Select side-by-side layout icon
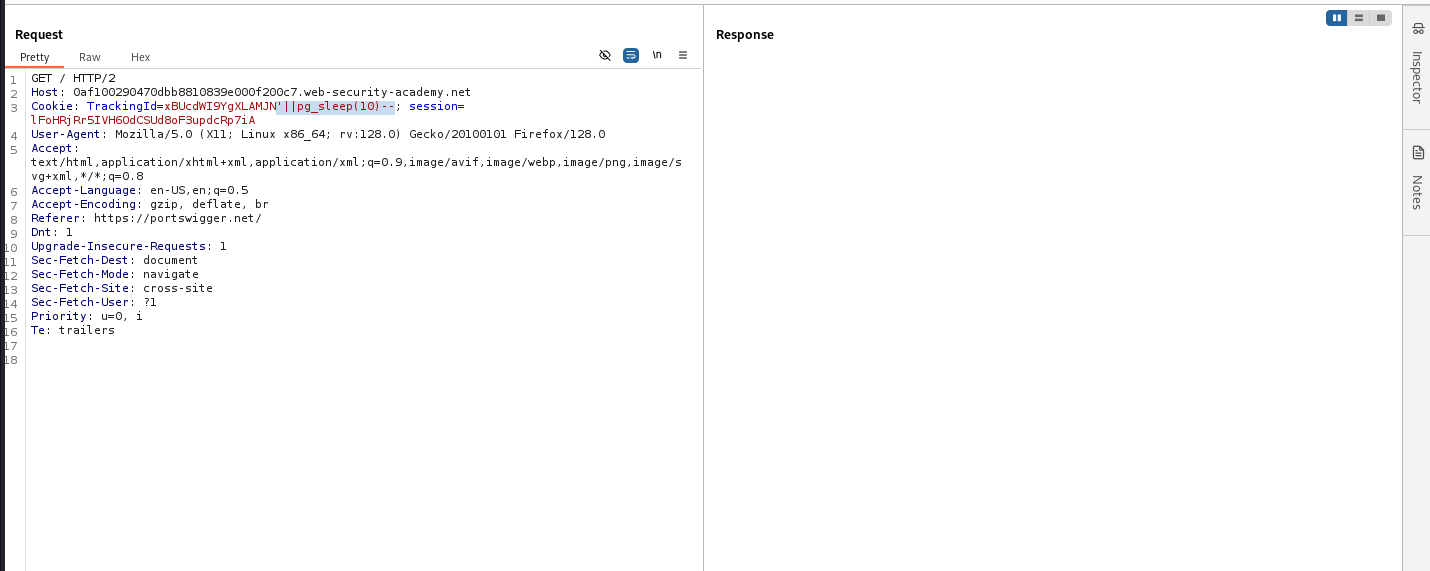 (1337, 18)
